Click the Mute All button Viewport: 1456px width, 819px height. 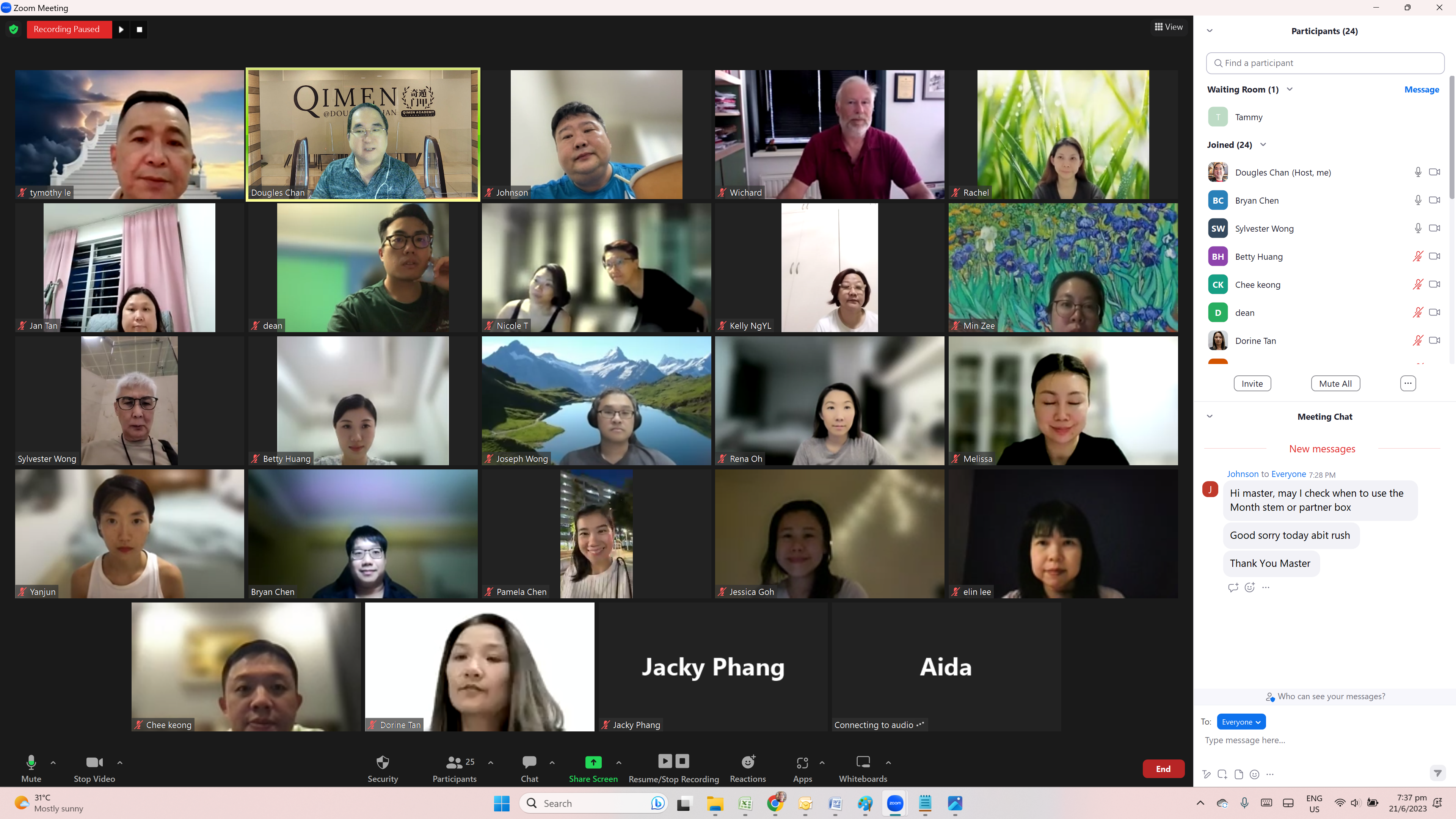point(1335,383)
